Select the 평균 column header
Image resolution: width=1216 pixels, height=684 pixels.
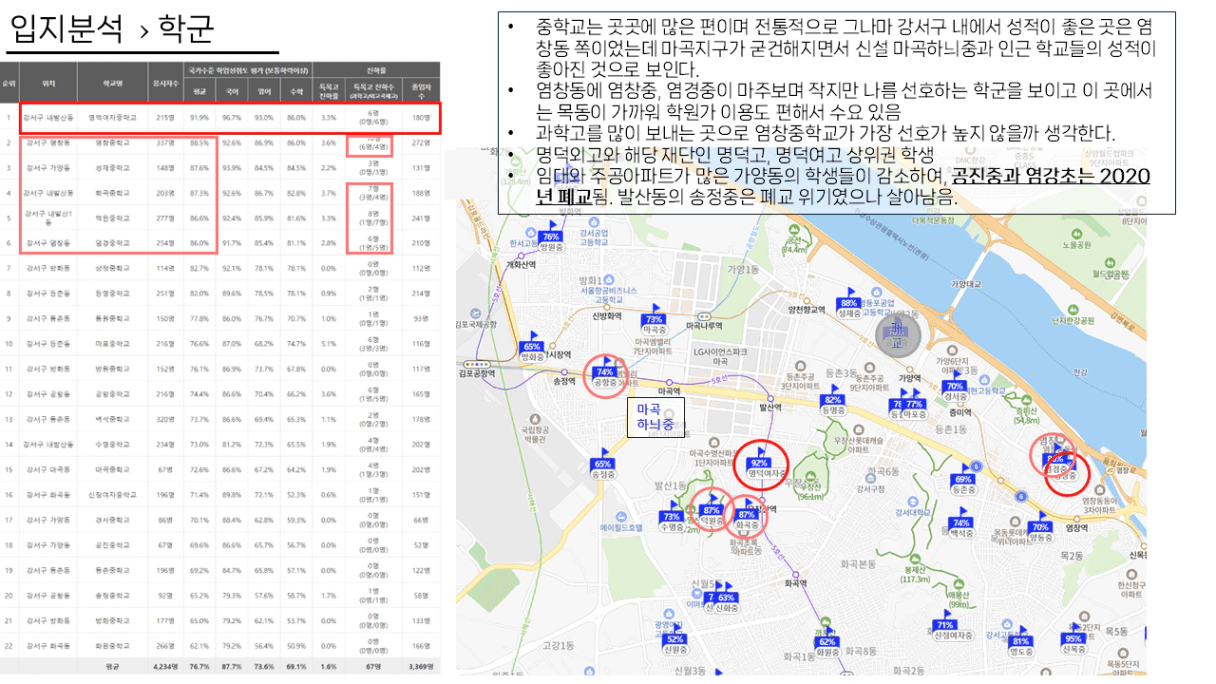click(200, 92)
